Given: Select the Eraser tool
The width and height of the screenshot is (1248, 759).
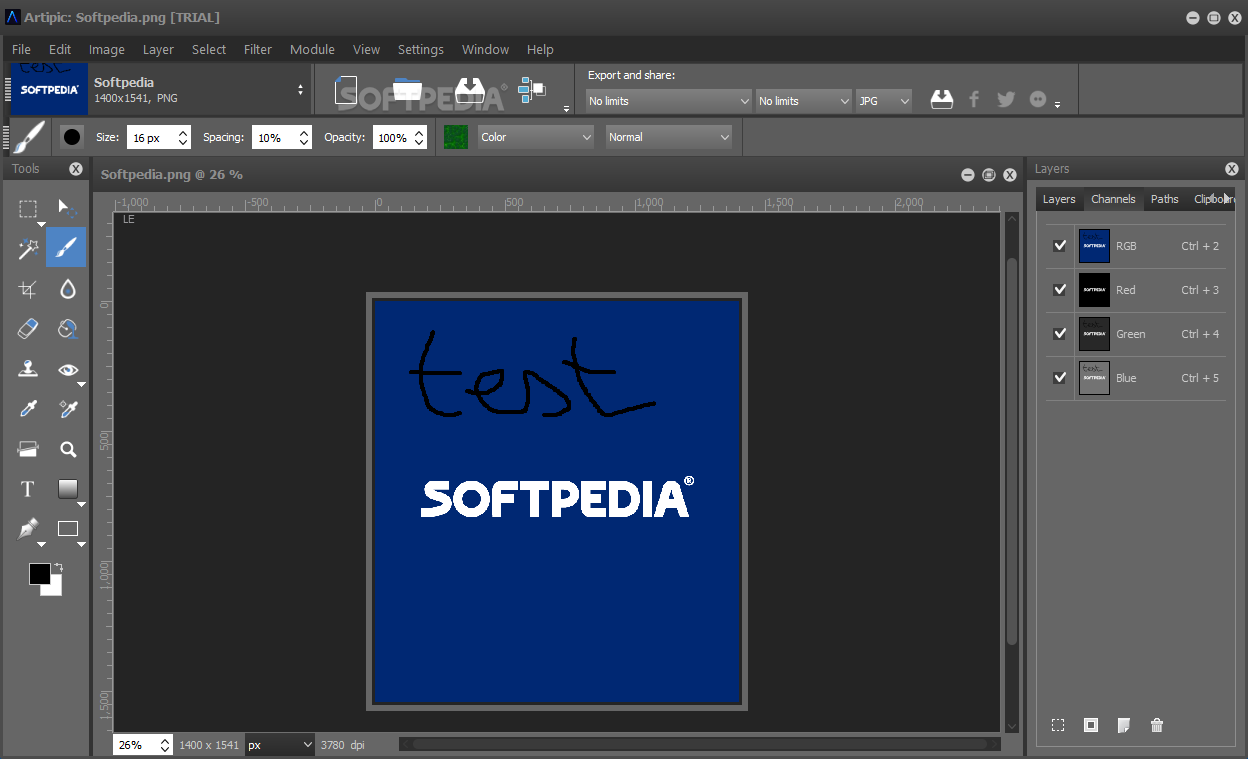Looking at the screenshot, I should 28,329.
